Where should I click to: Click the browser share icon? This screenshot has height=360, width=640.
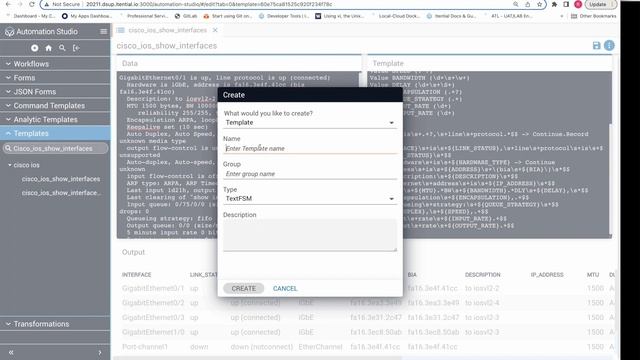click(527, 4)
